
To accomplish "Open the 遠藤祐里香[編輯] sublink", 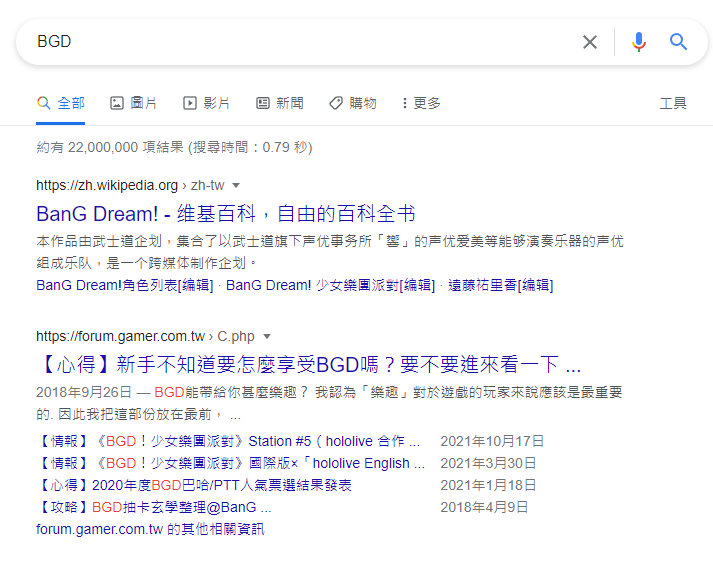I will pos(500,285).
